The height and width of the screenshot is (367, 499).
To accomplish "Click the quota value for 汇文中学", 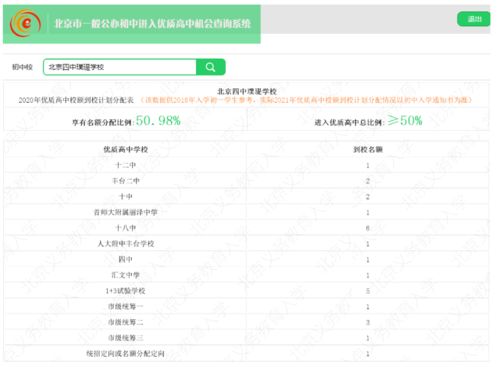I will [x=368, y=275].
